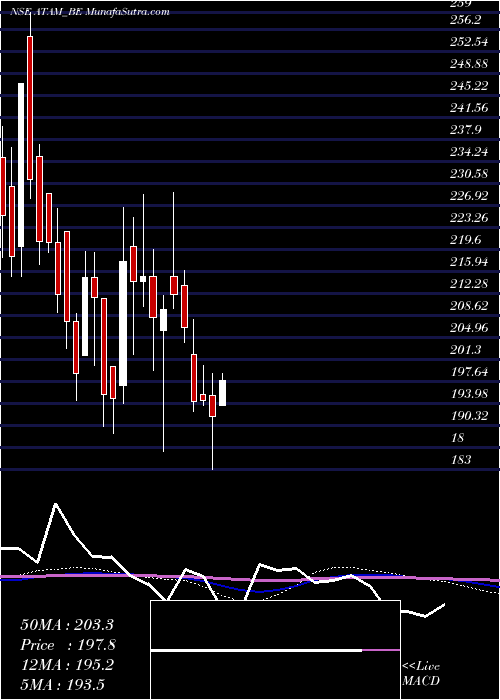
Task: Click the 50MA : 203.3 readout
Action: [x=67, y=625]
